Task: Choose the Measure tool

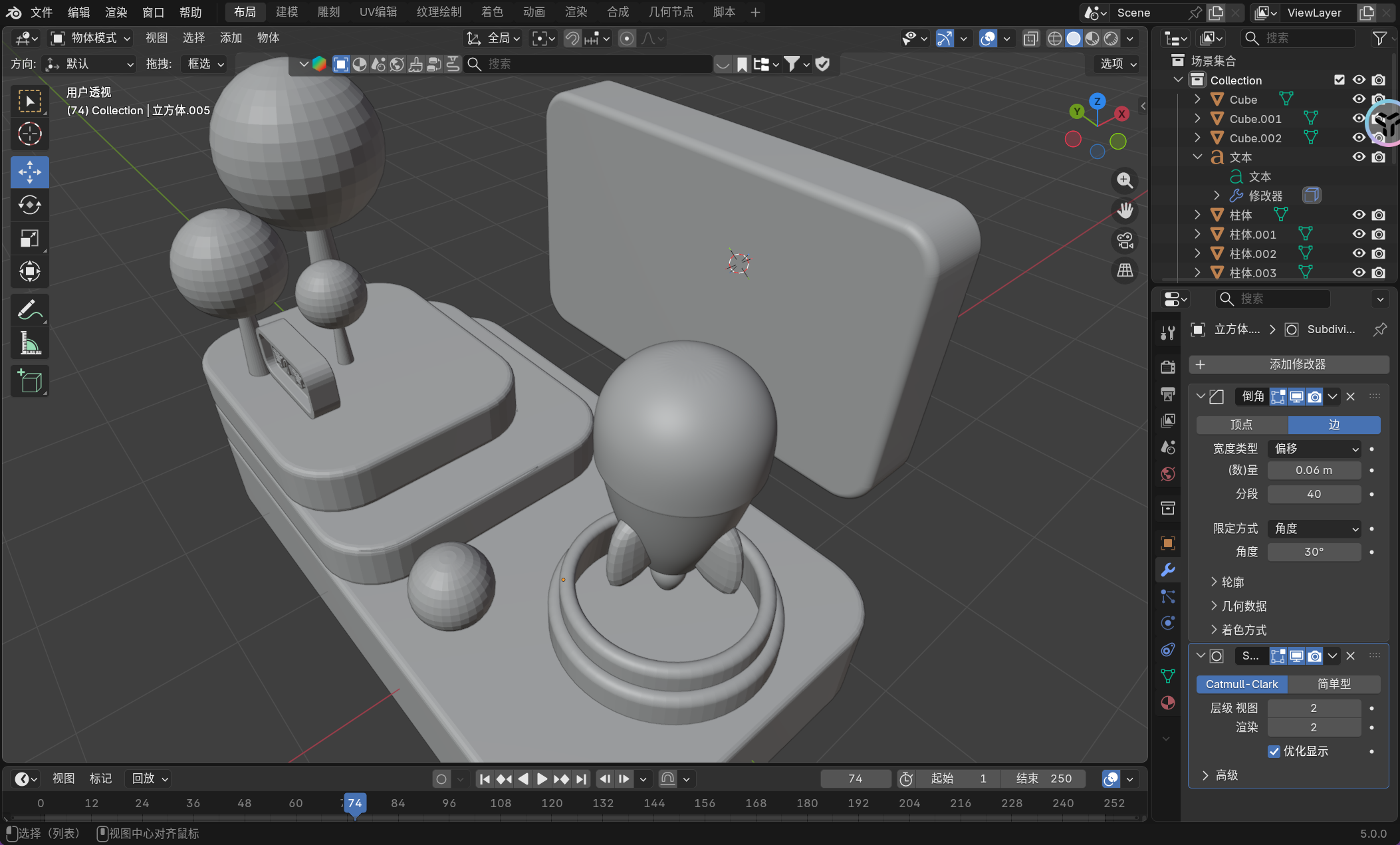Action: click(x=29, y=344)
